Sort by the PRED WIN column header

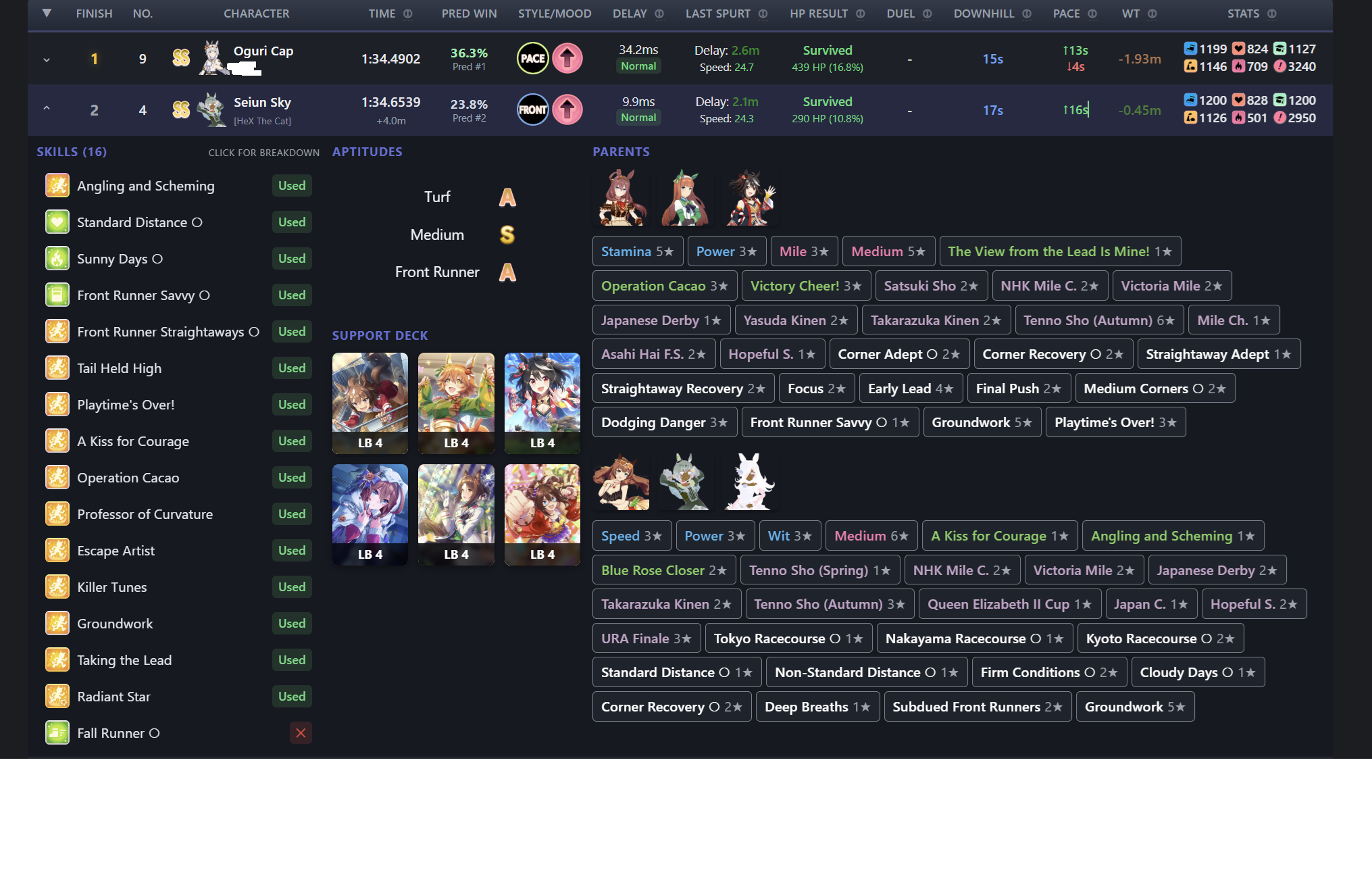pyautogui.click(x=469, y=14)
